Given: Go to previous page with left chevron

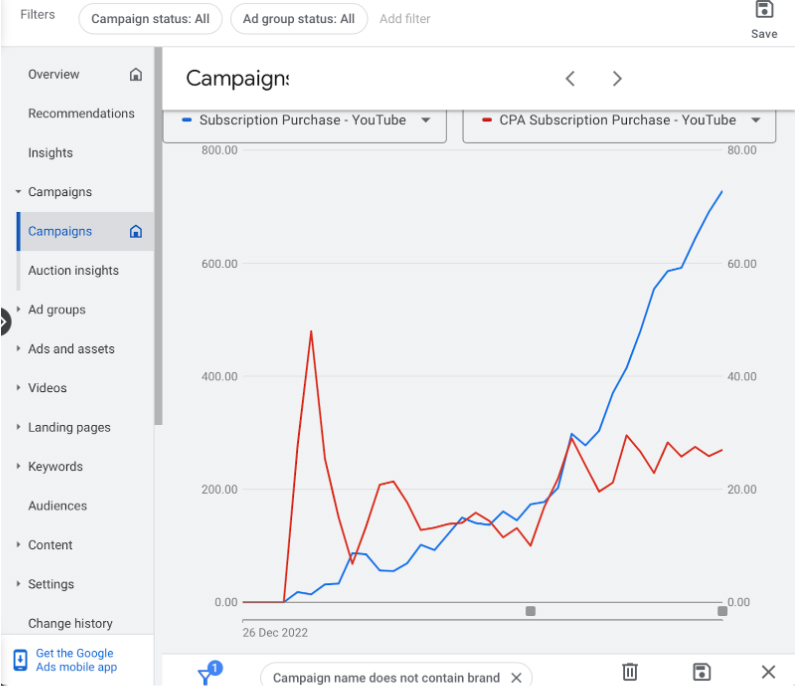Looking at the screenshot, I should pyautogui.click(x=570, y=79).
